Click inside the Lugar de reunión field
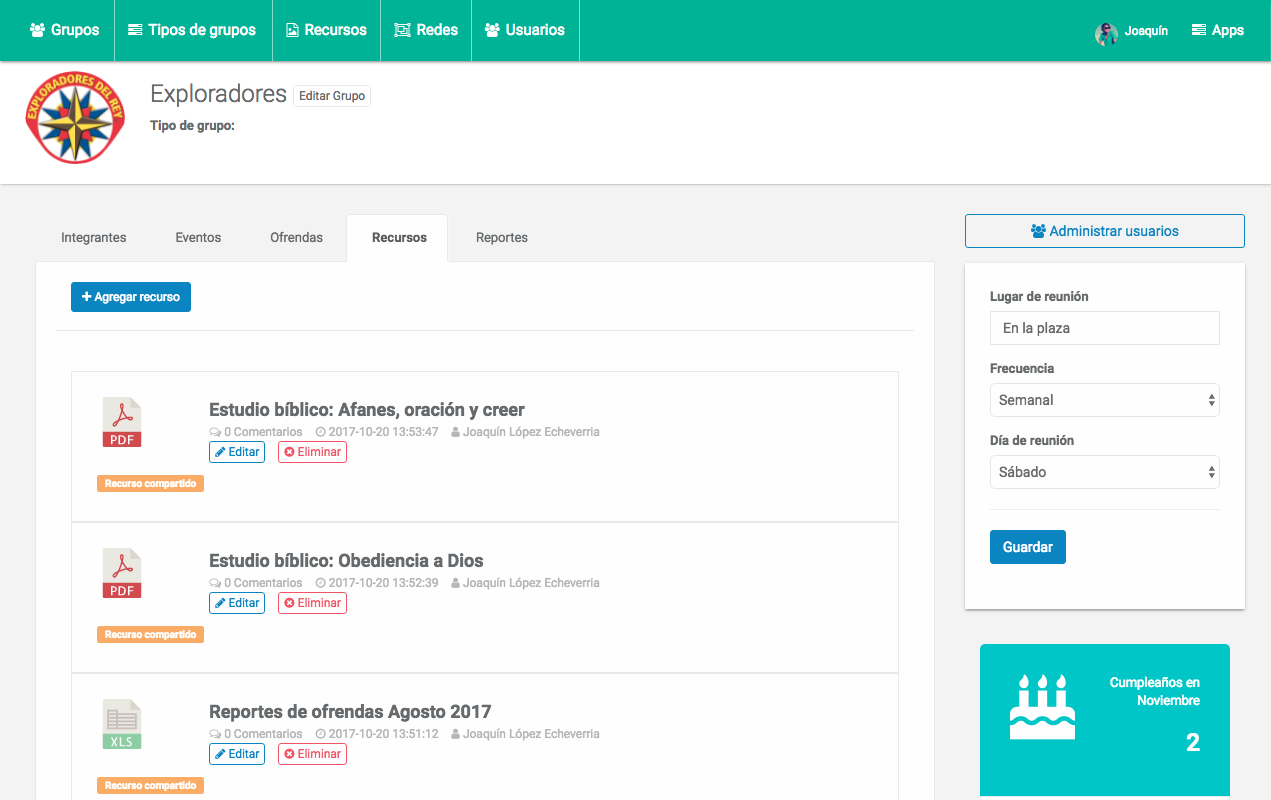1271x800 pixels. click(1104, 327)
